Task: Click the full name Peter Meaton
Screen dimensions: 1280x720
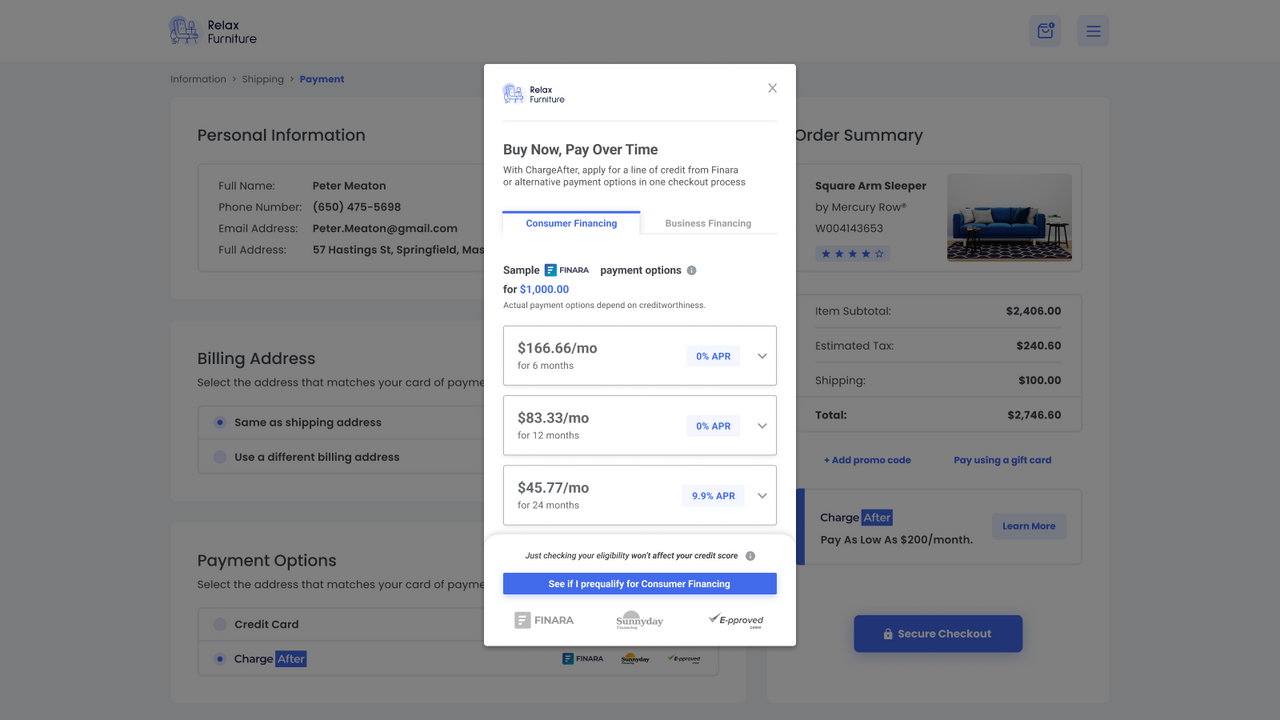Action: pyautogui.click(x=349, y=186)
